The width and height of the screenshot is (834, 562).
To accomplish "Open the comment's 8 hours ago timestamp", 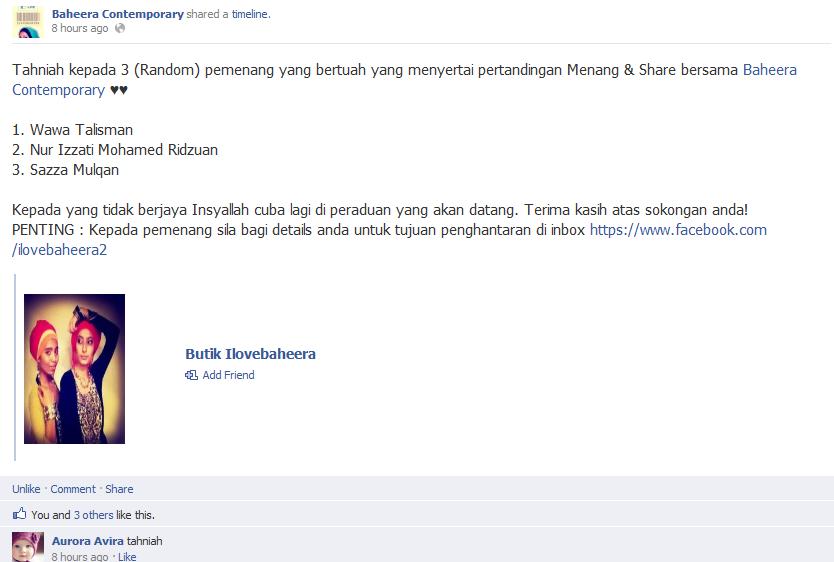I will click(x=80, y=556).
